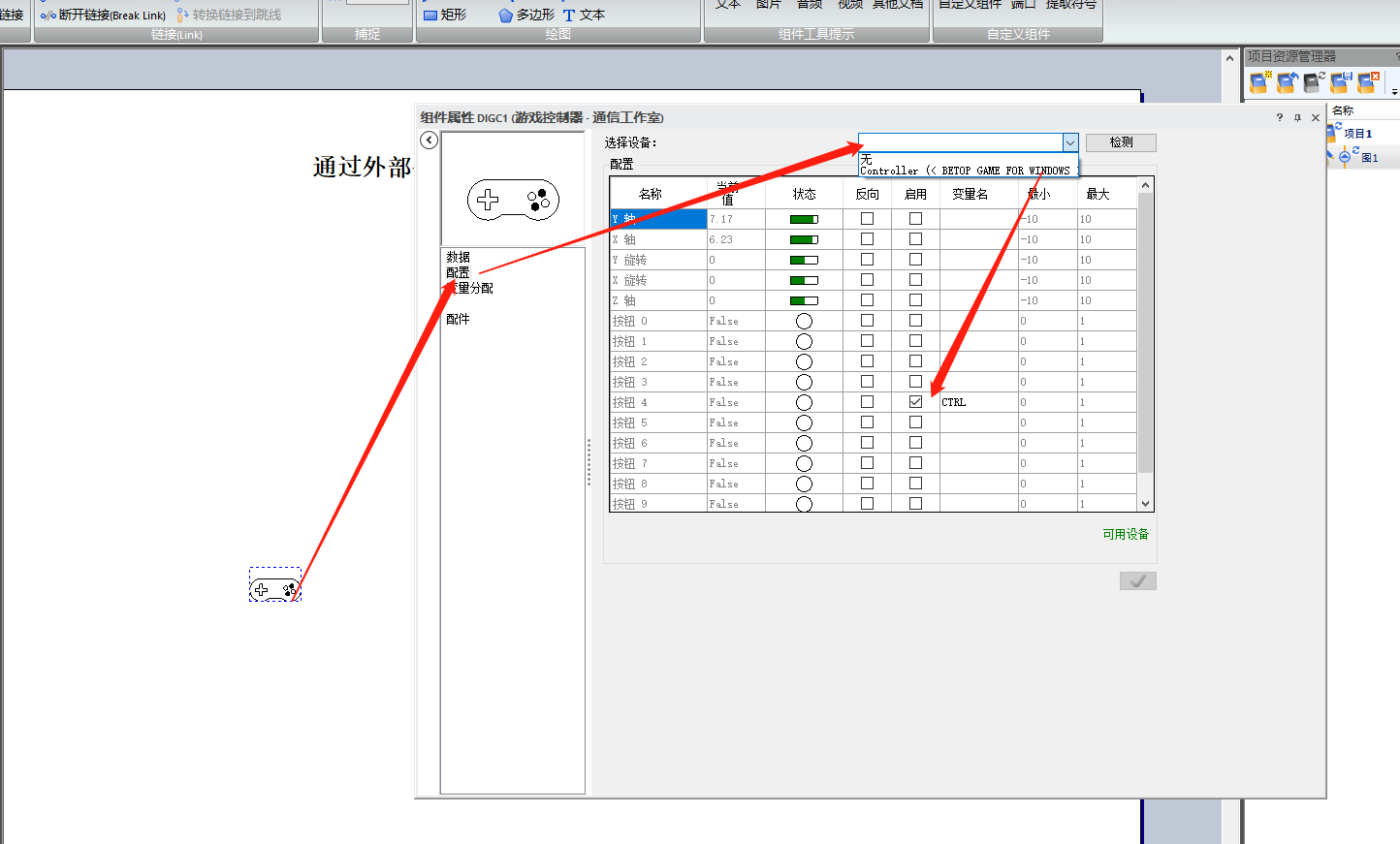Screen dimensions: 1400x844
Task: Open the 配件 section in the left list
Action: 458,319
